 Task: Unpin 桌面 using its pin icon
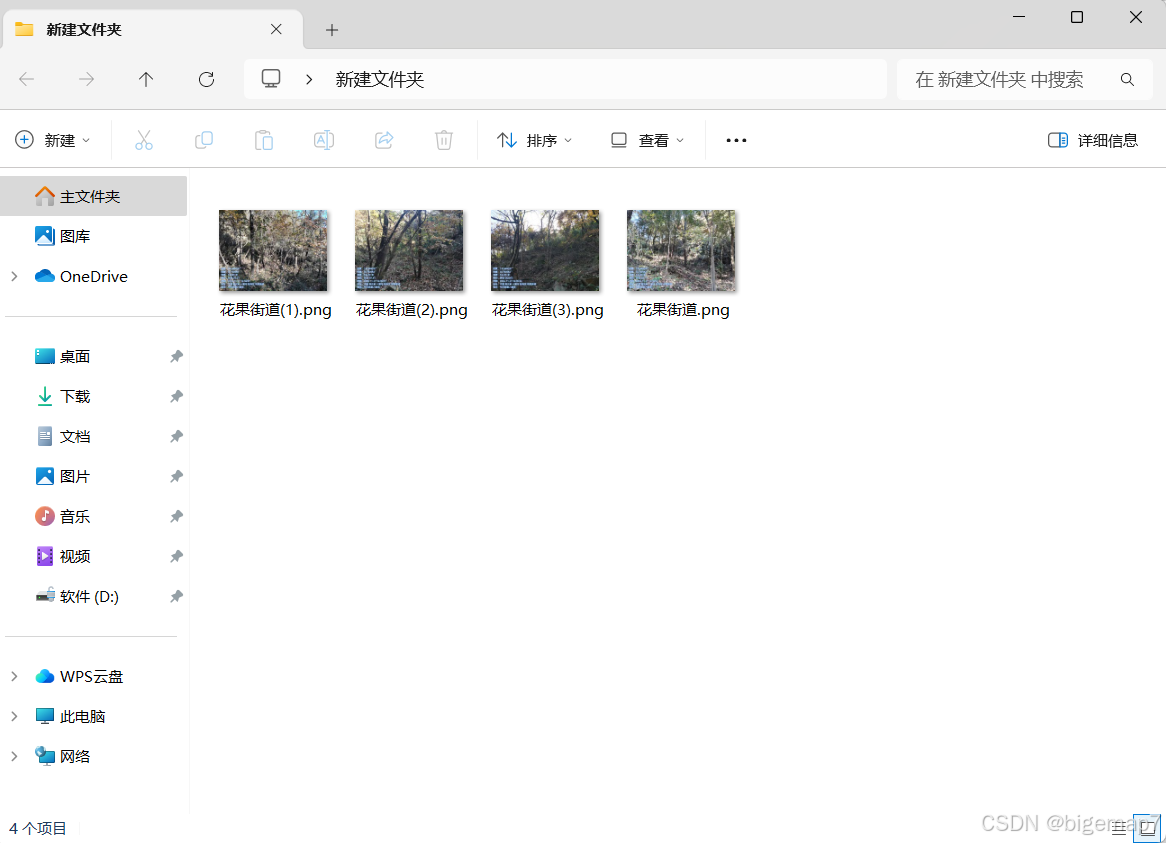[176, 356]
